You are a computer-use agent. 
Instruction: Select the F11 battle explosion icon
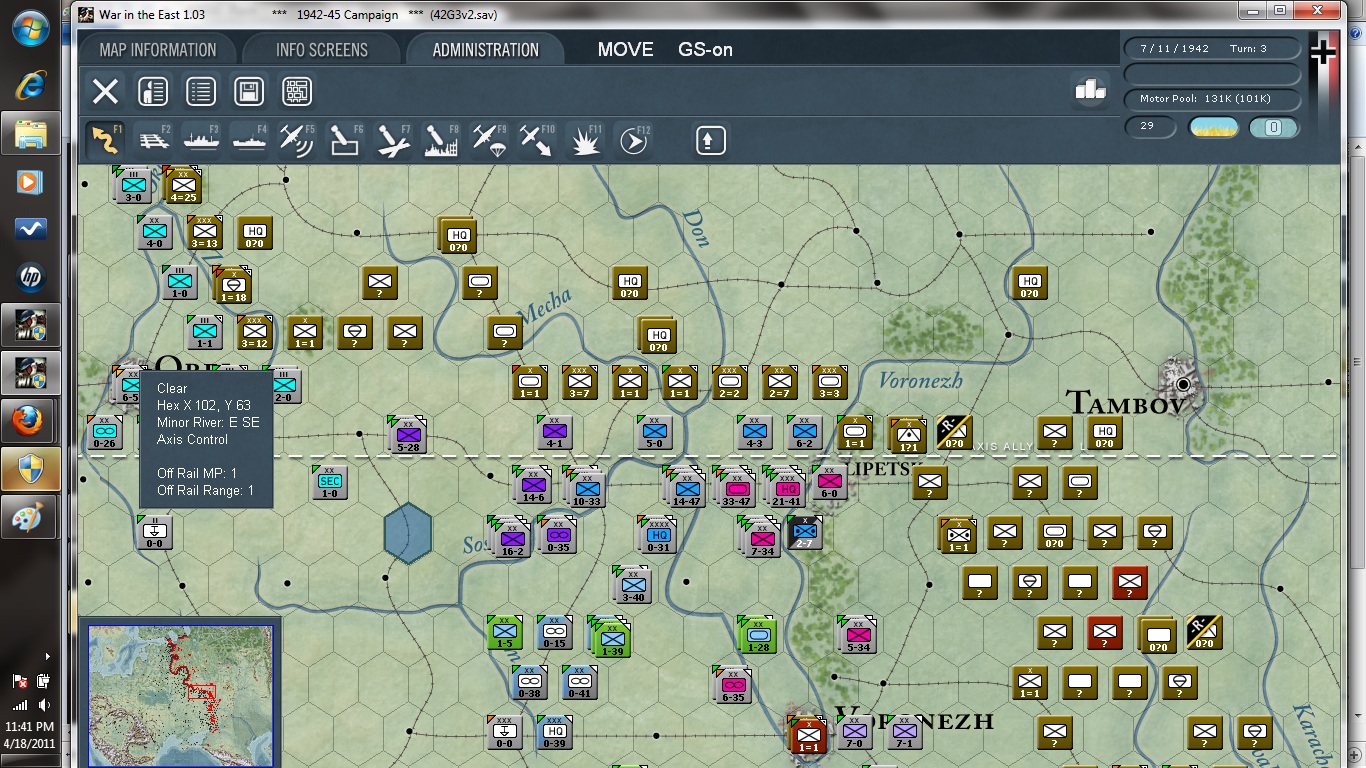[586, 139]
